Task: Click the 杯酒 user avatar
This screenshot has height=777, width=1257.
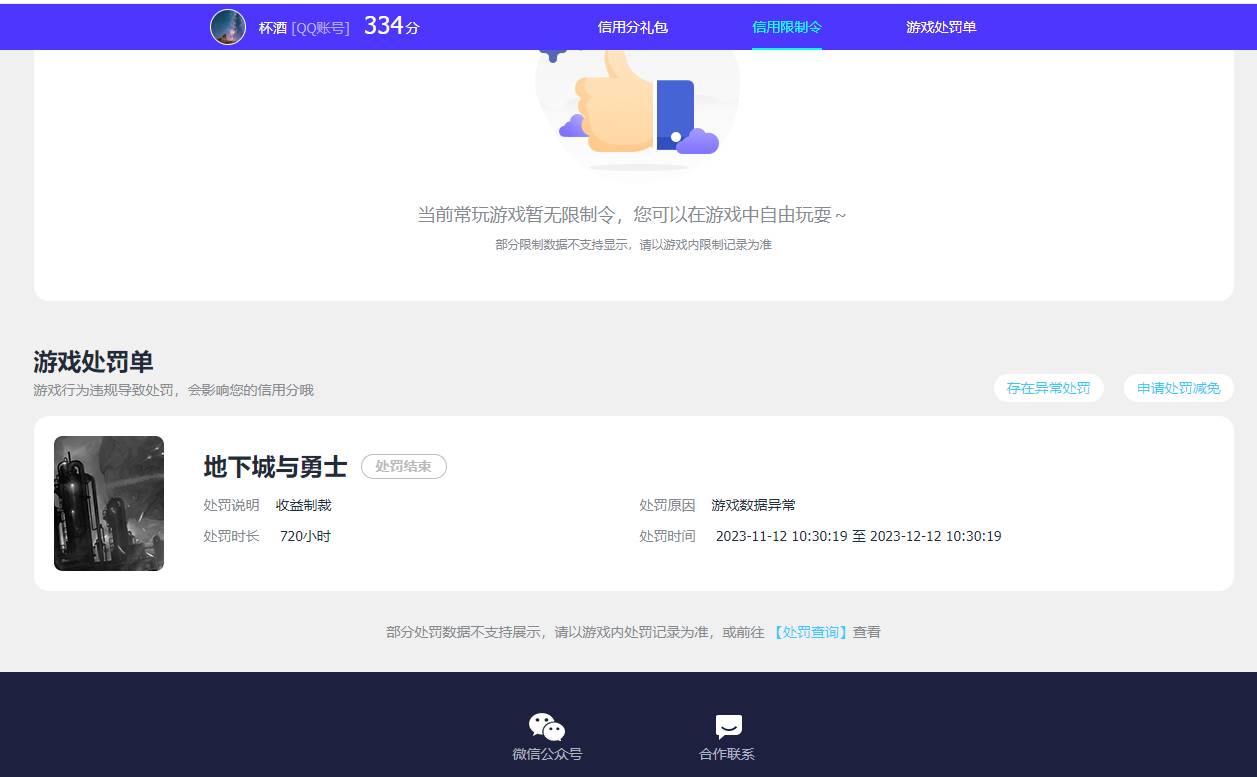Action: pyautogui.click(x=228, y=26)
